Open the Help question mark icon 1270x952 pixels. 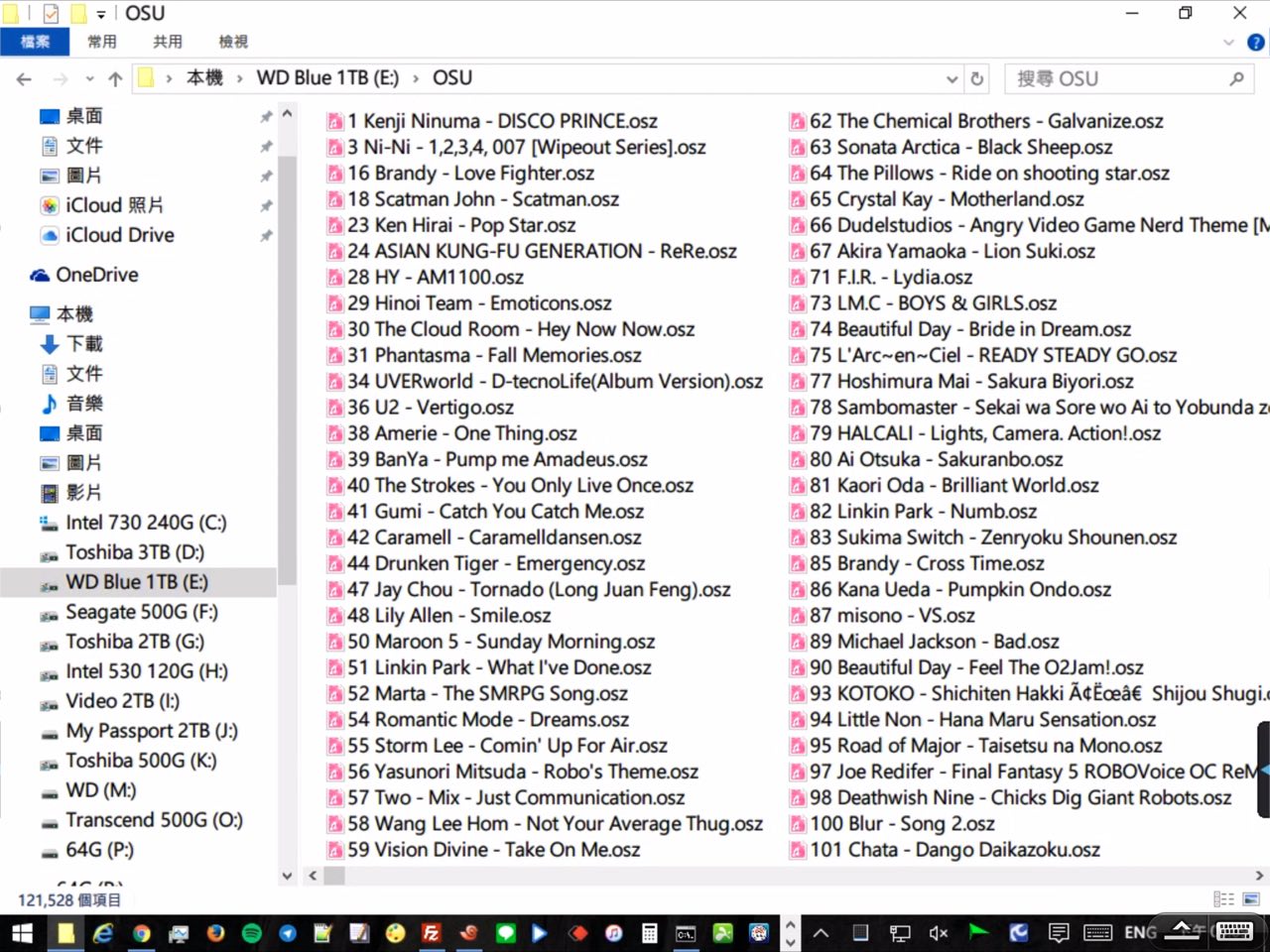click(x=1255, y=43)
